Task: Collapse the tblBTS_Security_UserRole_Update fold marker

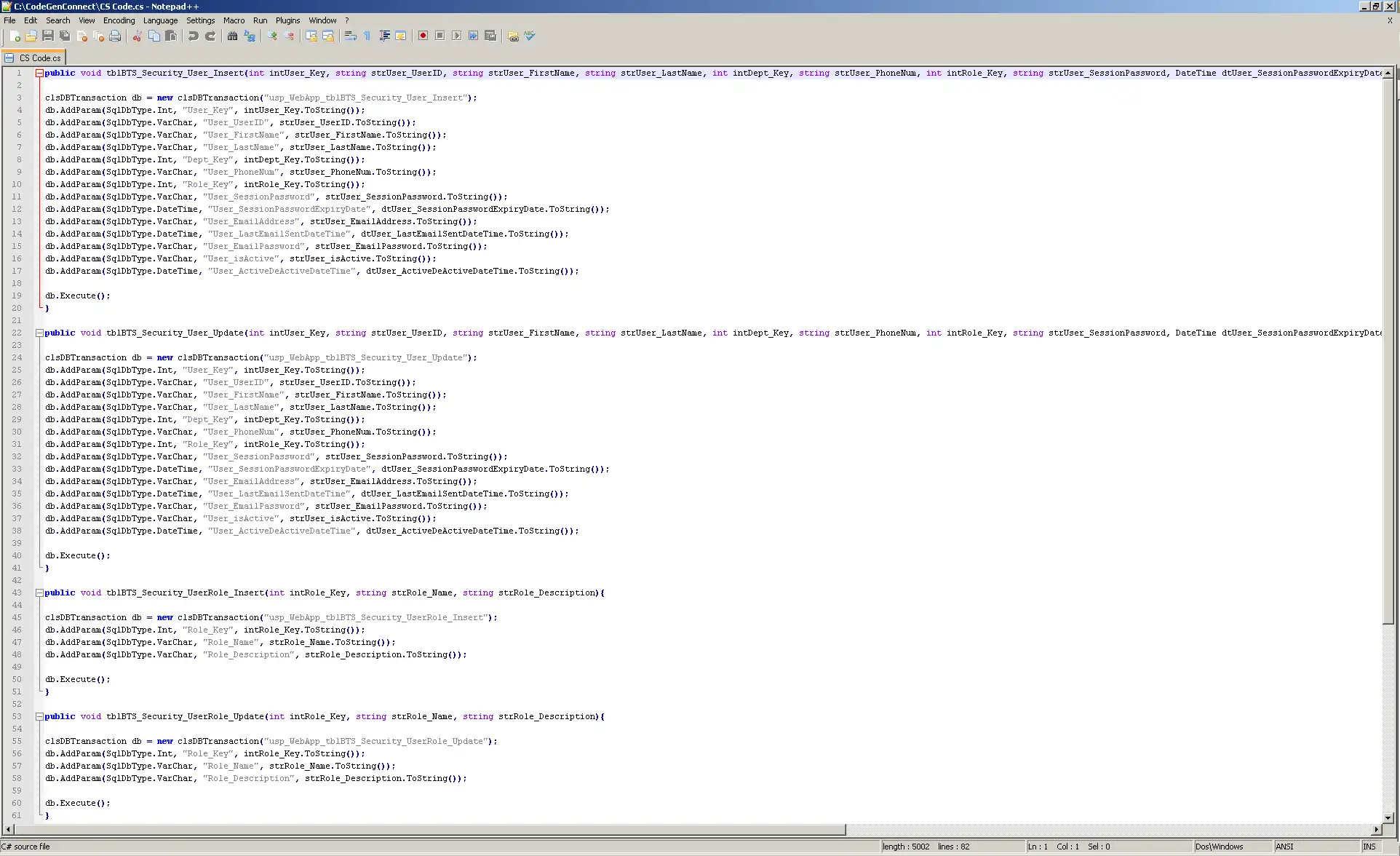Action: [x=39, y=717]
